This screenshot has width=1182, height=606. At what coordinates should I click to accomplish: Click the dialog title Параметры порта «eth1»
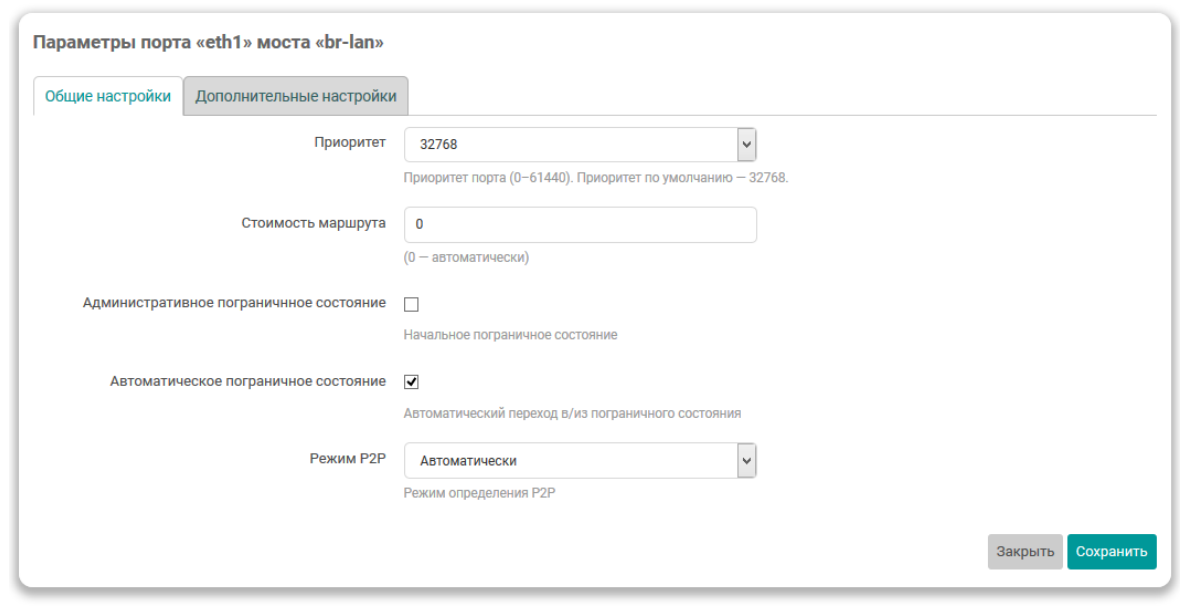(x=208, y=43)
